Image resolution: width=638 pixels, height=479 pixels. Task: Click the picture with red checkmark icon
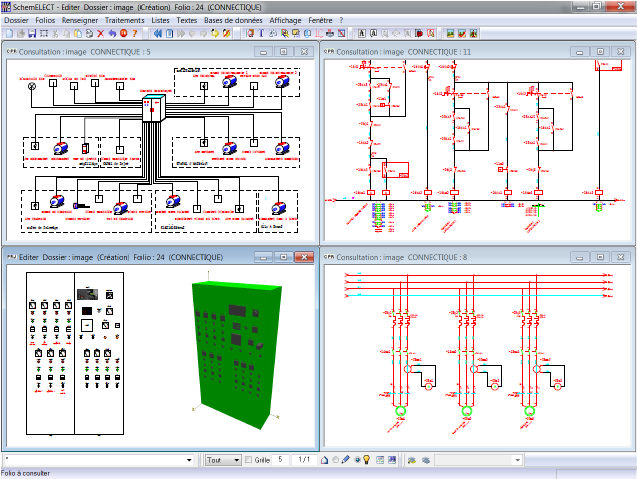461,33
